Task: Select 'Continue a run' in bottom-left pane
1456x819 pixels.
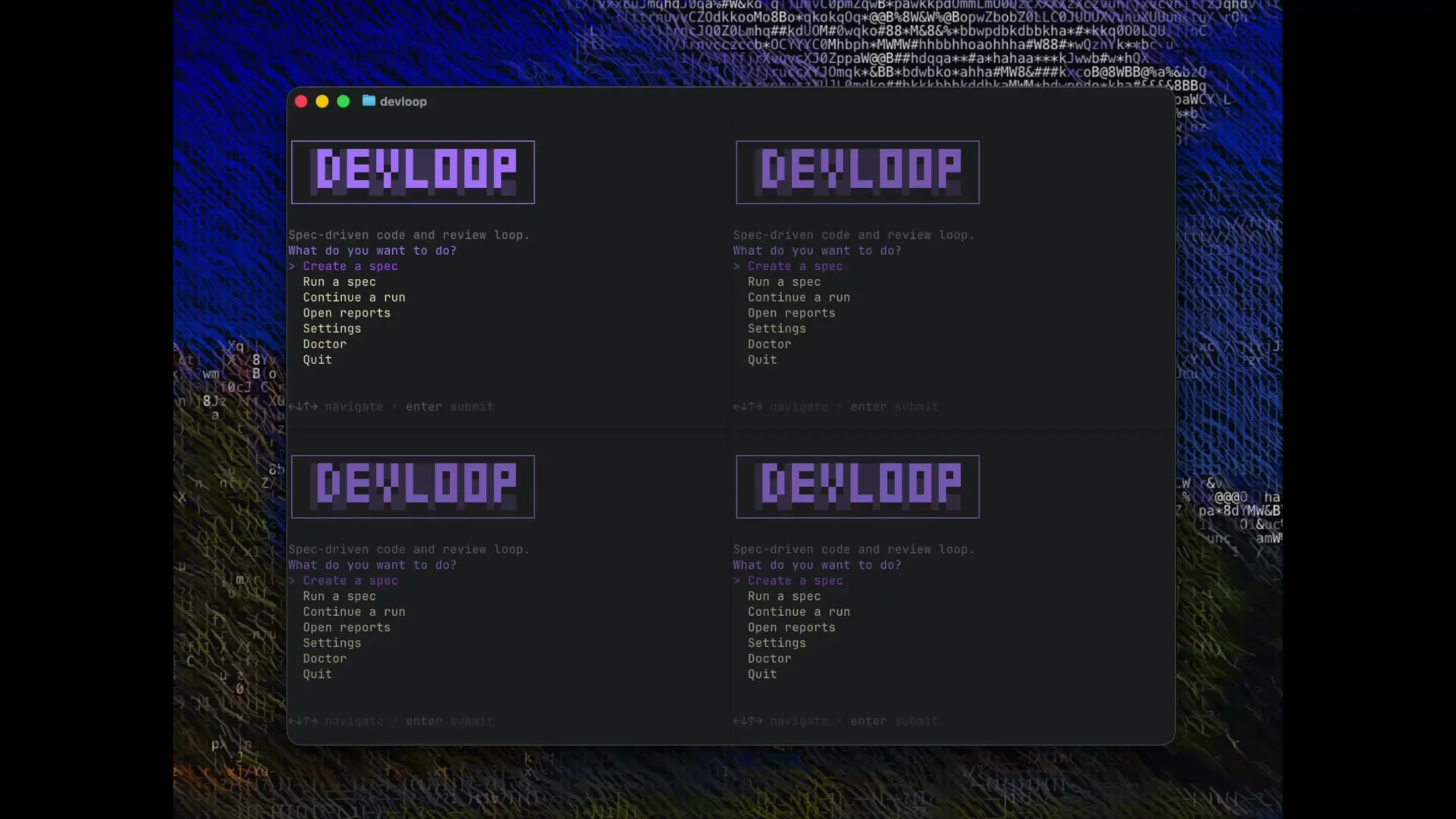Action: [354, 612]
